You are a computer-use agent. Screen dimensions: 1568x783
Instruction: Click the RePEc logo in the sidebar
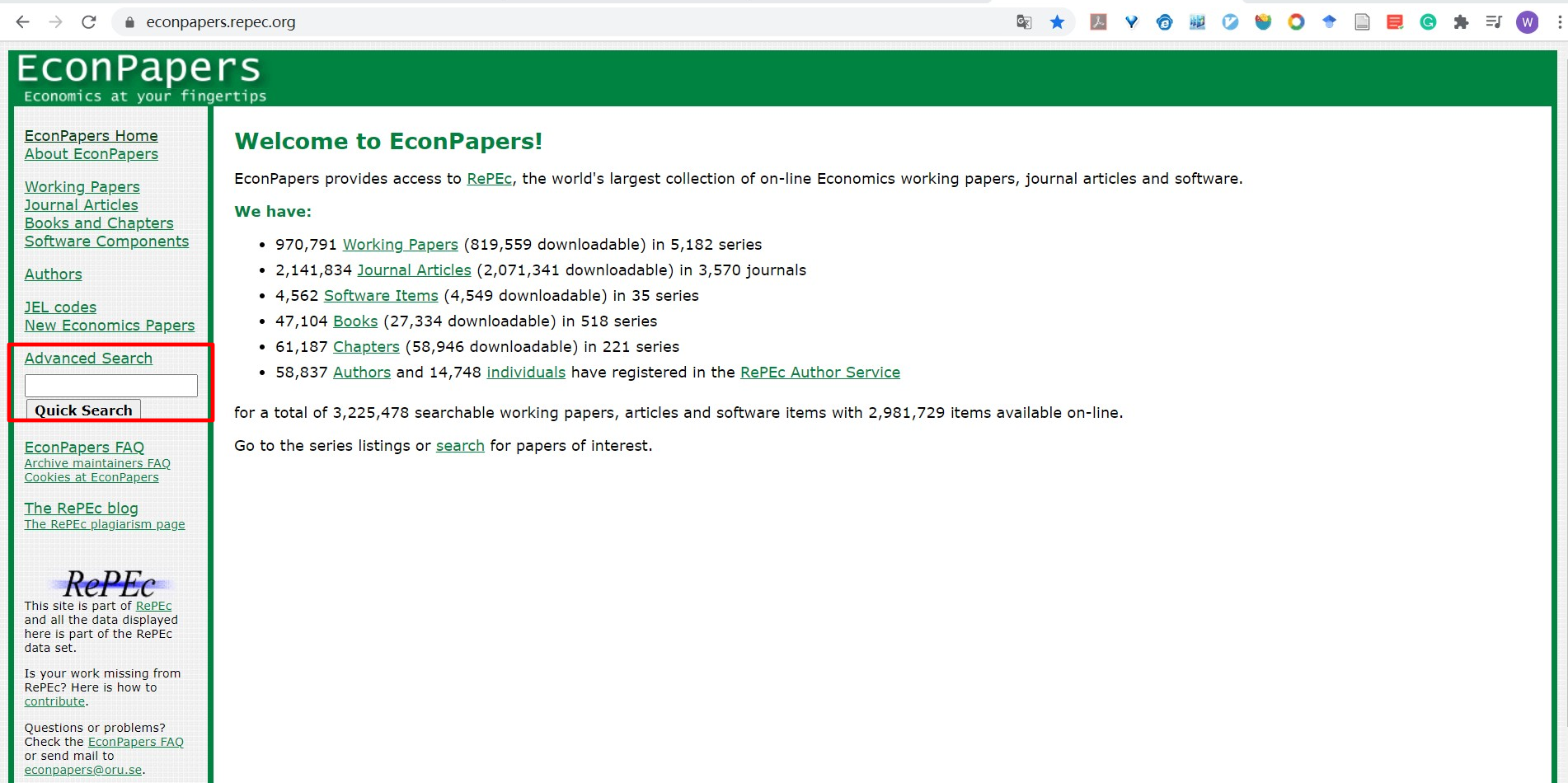point(110,584)
